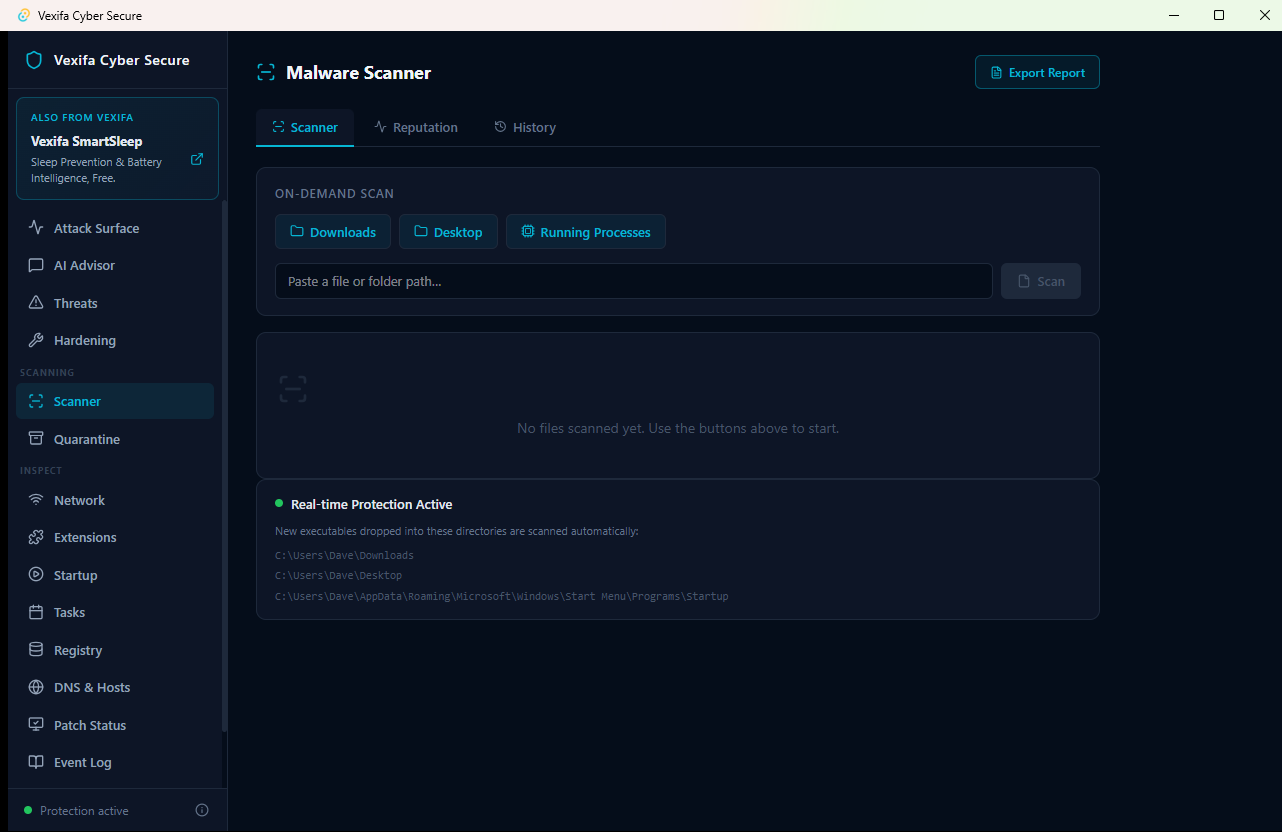Switch to the Scanner tab
The width and height of the screenshot is (1282, 832).
pos(305,127)
